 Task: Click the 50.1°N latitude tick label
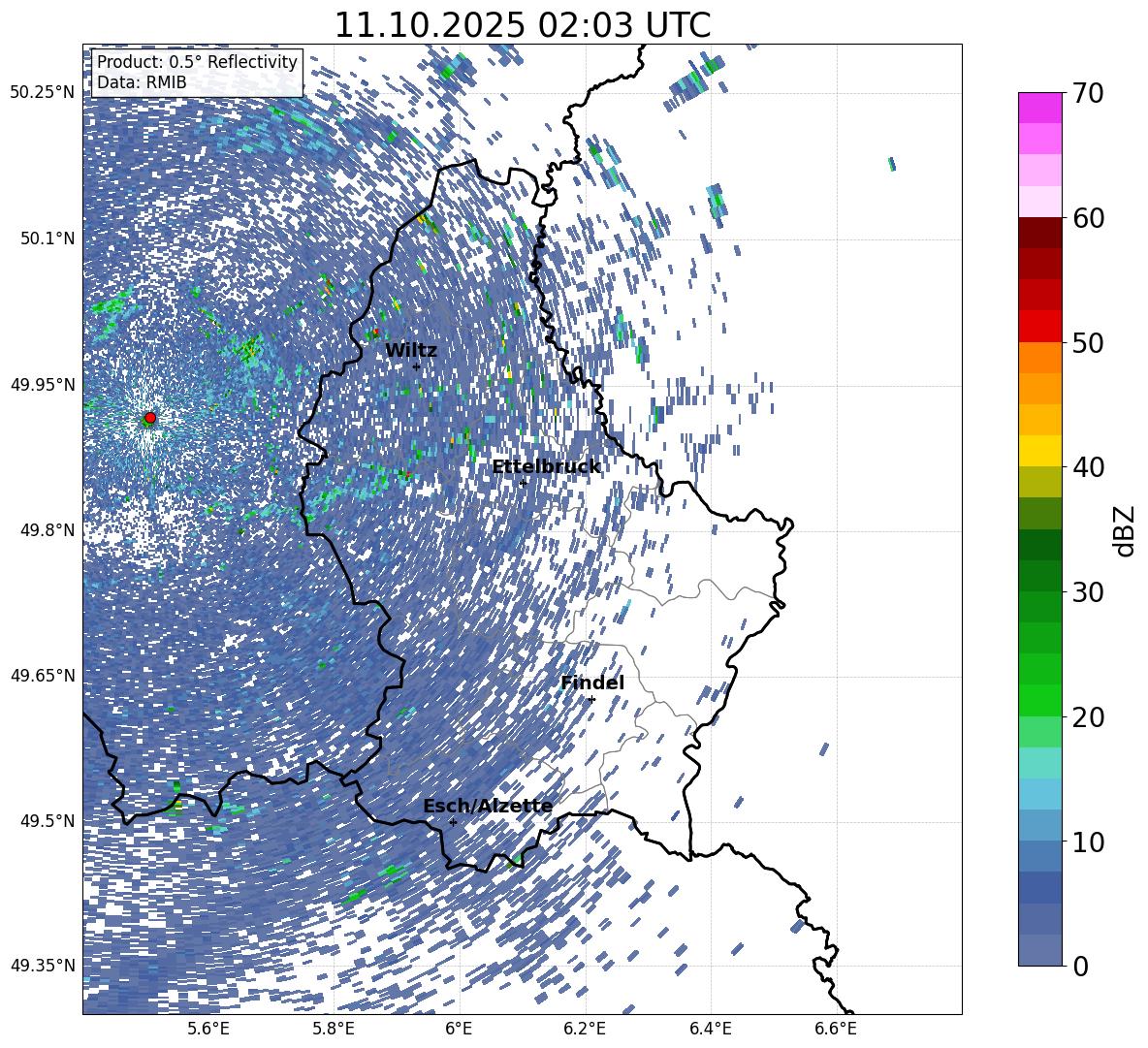pyautogui.click(x=47, y=238)
